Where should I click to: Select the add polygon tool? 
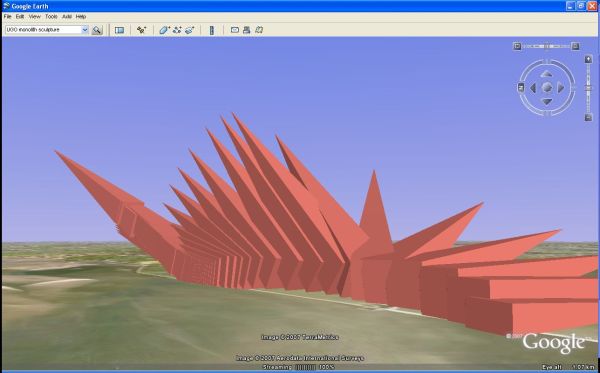[164, 30]
